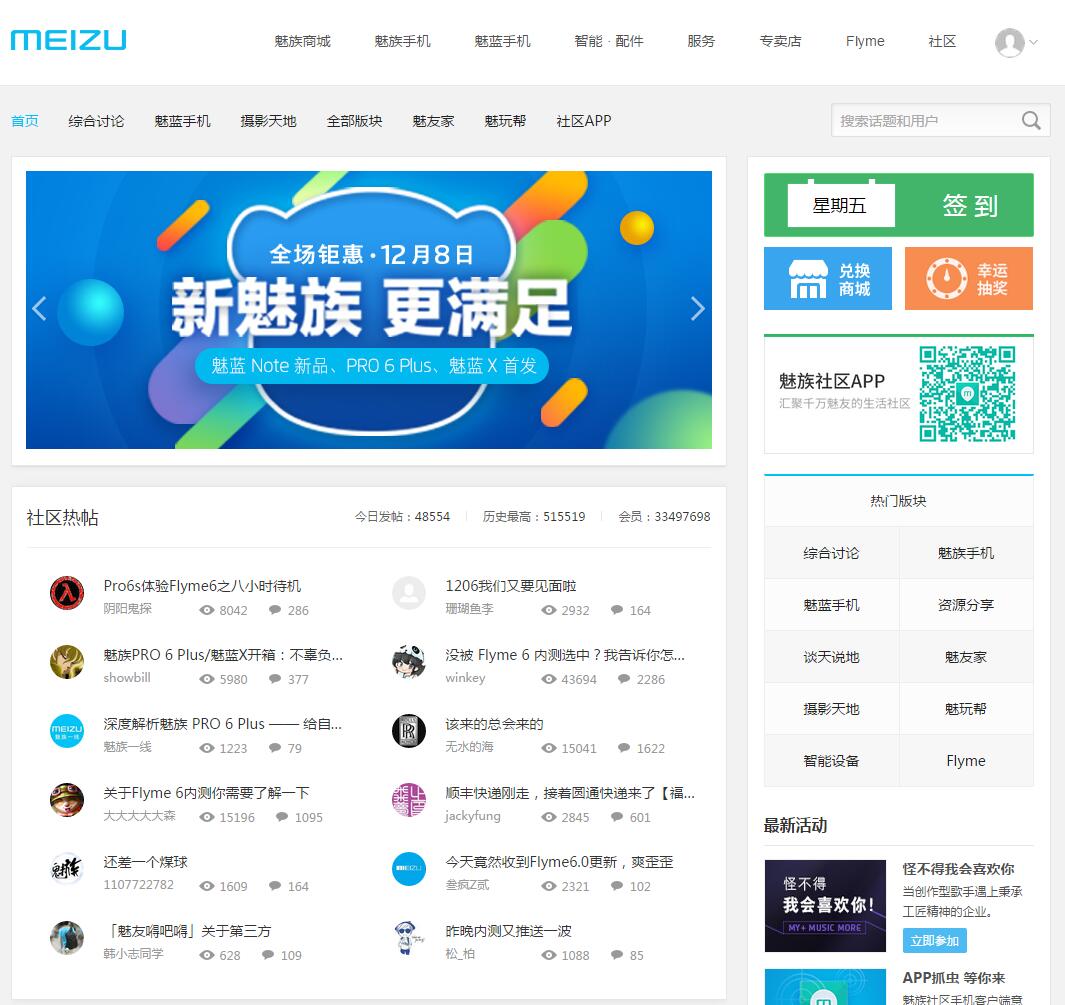This screenshot has height=1005, width=1065.
Task: Click 立即参加 button
Action: [x=934, y=940]
